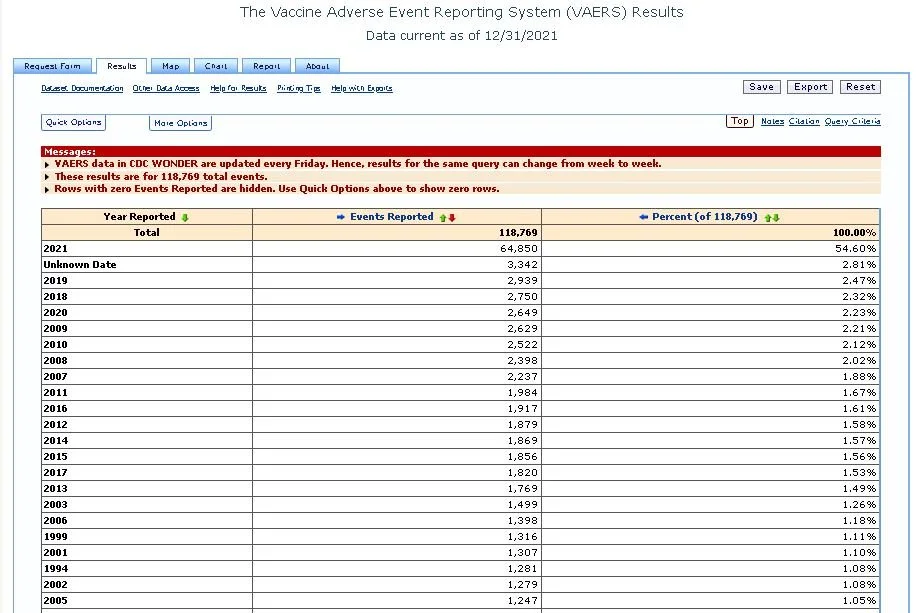Click the Export button
Viewport: 921px width, 613px height.
coord(810,87)
